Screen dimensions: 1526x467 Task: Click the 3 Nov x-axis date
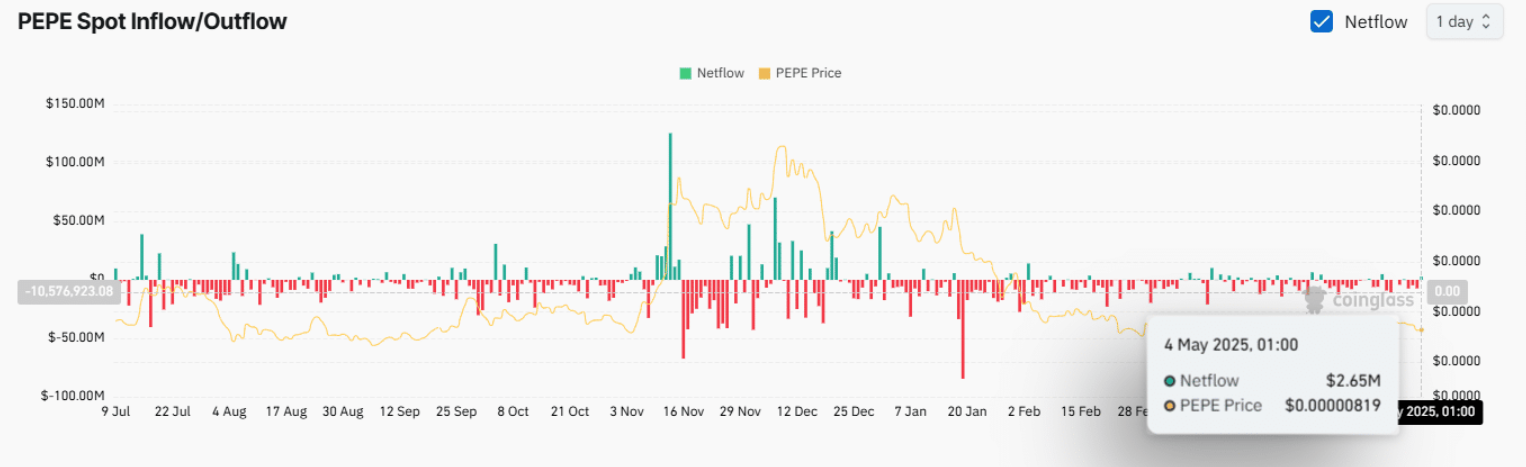627,411
